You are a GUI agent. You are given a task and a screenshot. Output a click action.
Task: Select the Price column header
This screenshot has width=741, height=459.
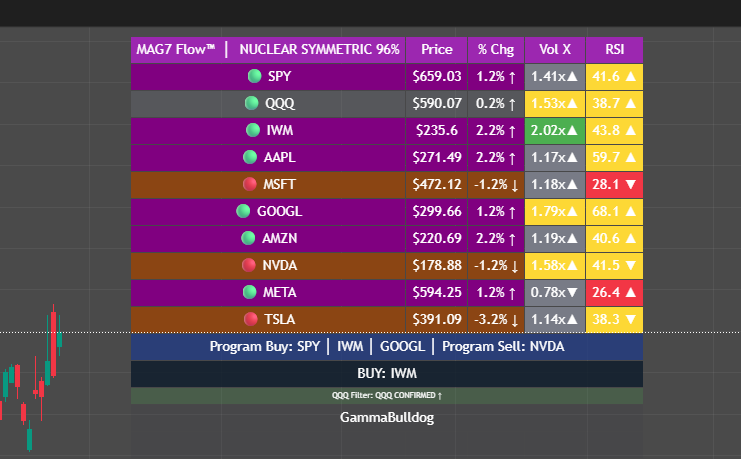point(437,49)
